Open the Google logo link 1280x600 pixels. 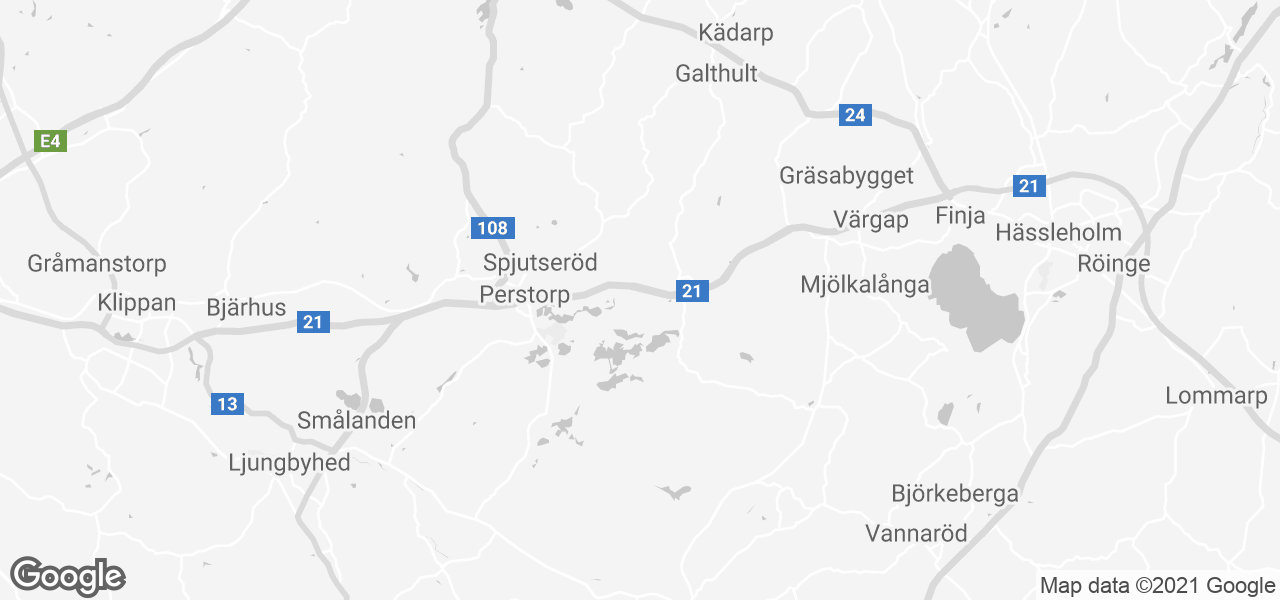click(68, 576)
